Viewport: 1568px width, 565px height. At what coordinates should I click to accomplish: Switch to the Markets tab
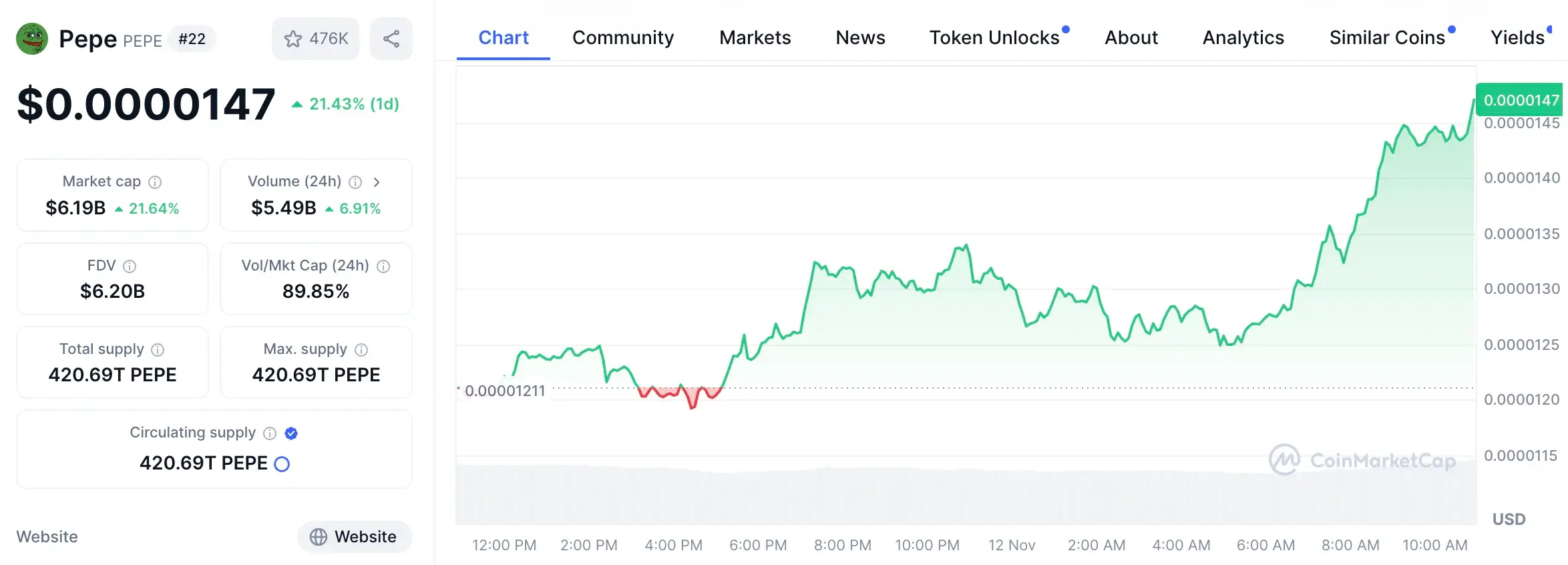click(755, 37)
